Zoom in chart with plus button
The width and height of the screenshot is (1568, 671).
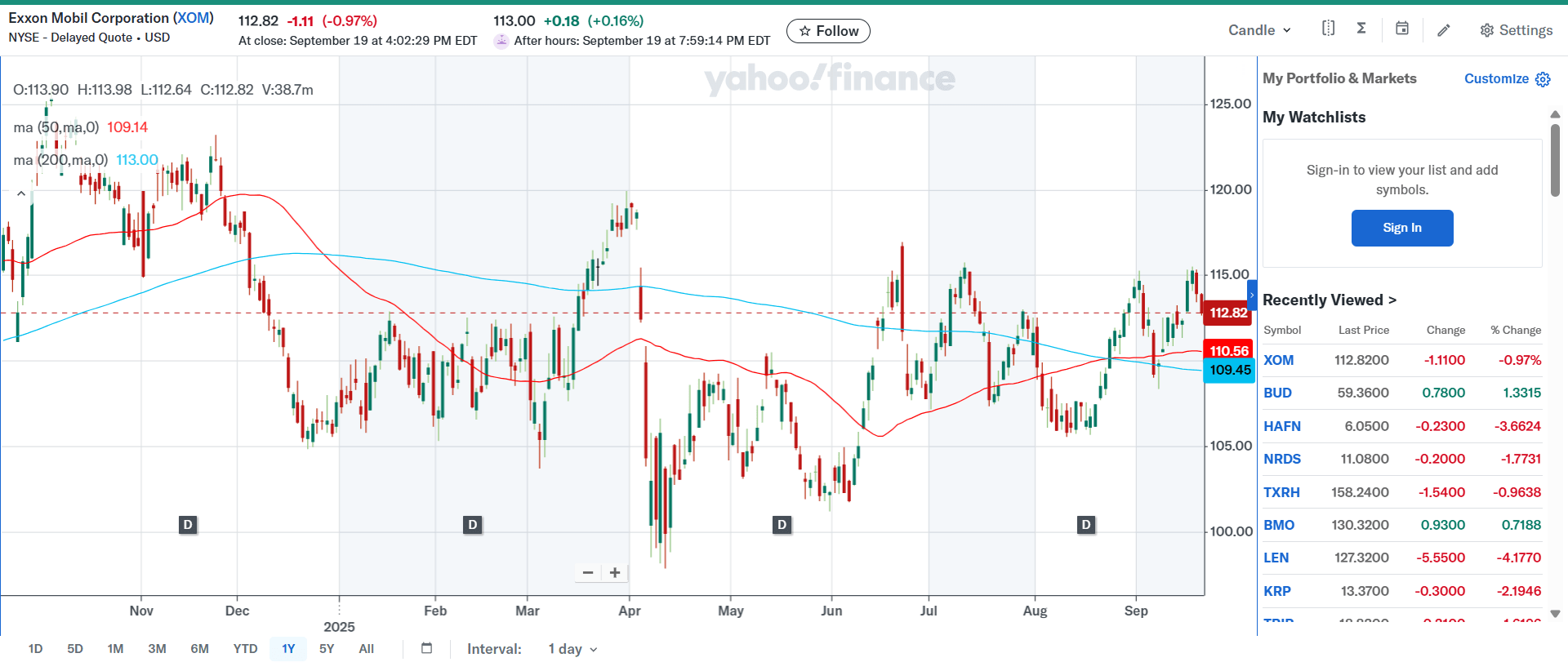point(615,573)
